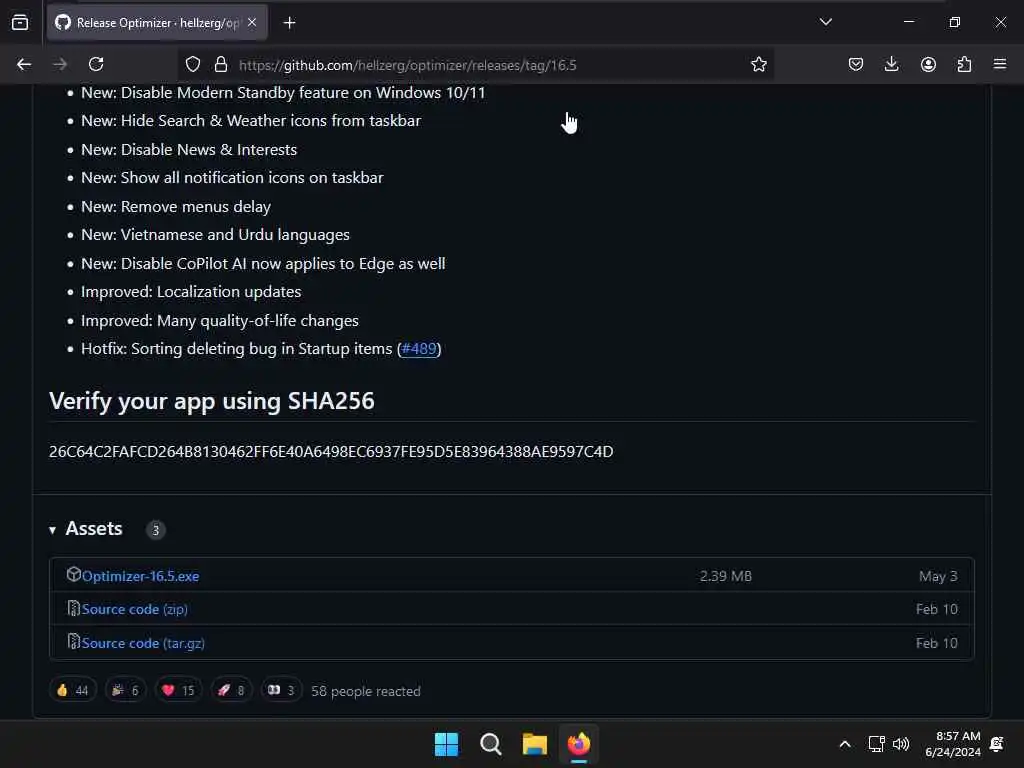Click the zip file icon beside Source code (zip)
The width and height of the screenshot is (1024, 768).
click(73, 608)
